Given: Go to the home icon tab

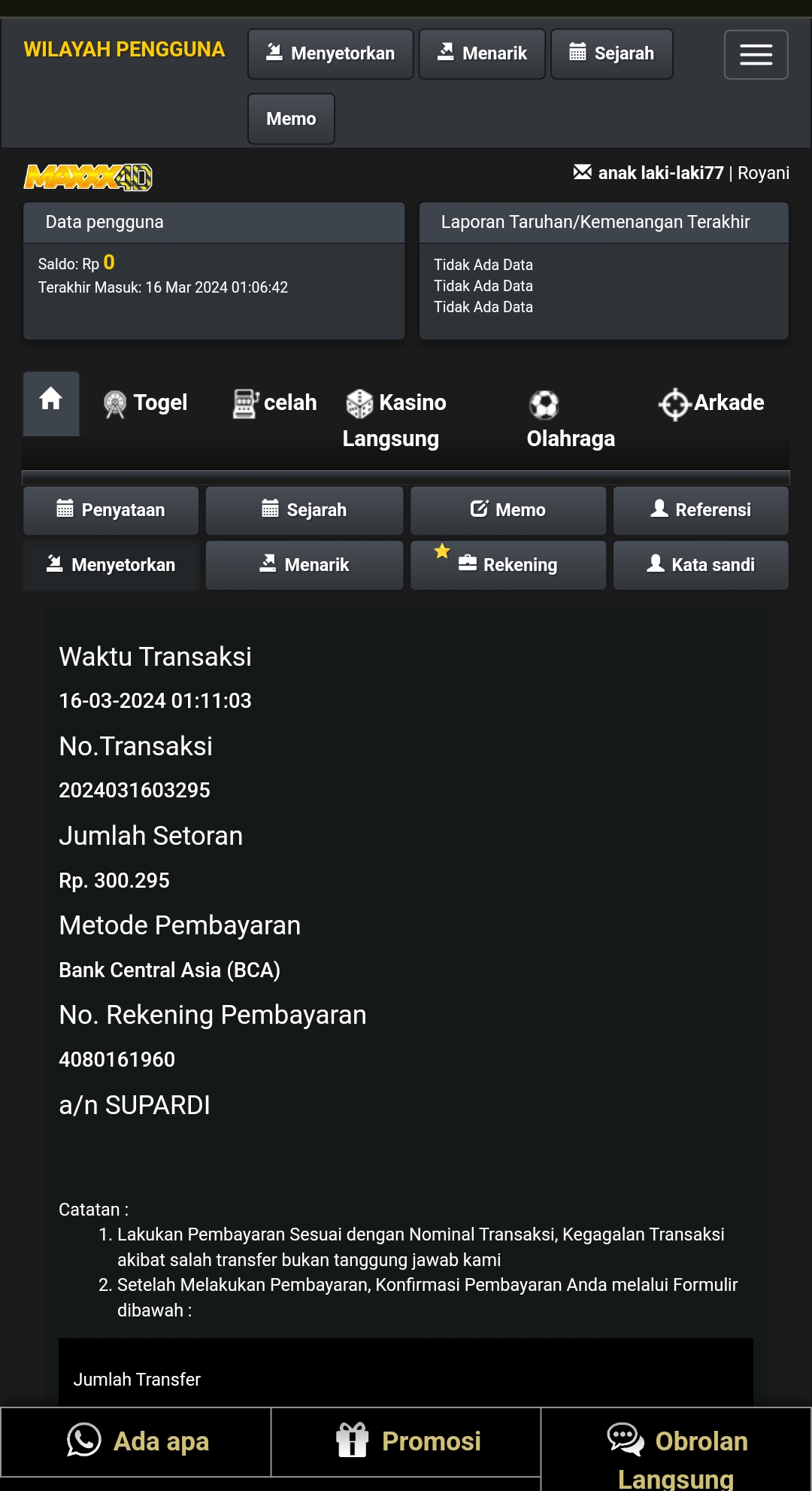Looking at the screenshot, I should point(51,399).
